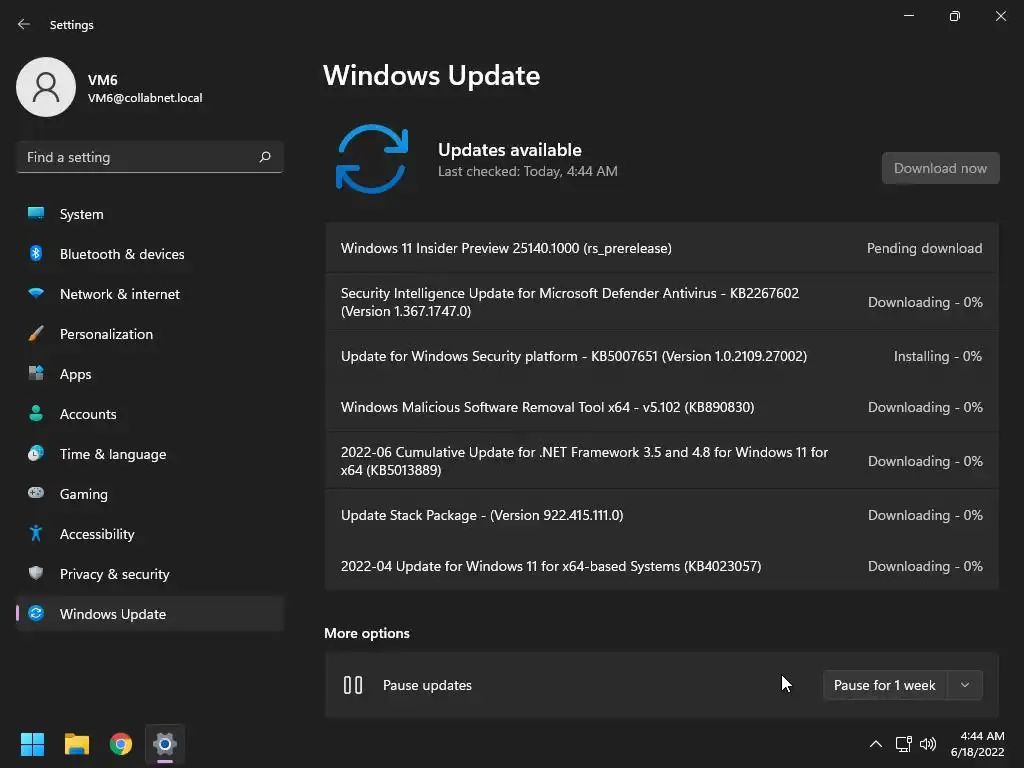Restore down the Settings window
1024x768 pixels.
coord(955,16)
